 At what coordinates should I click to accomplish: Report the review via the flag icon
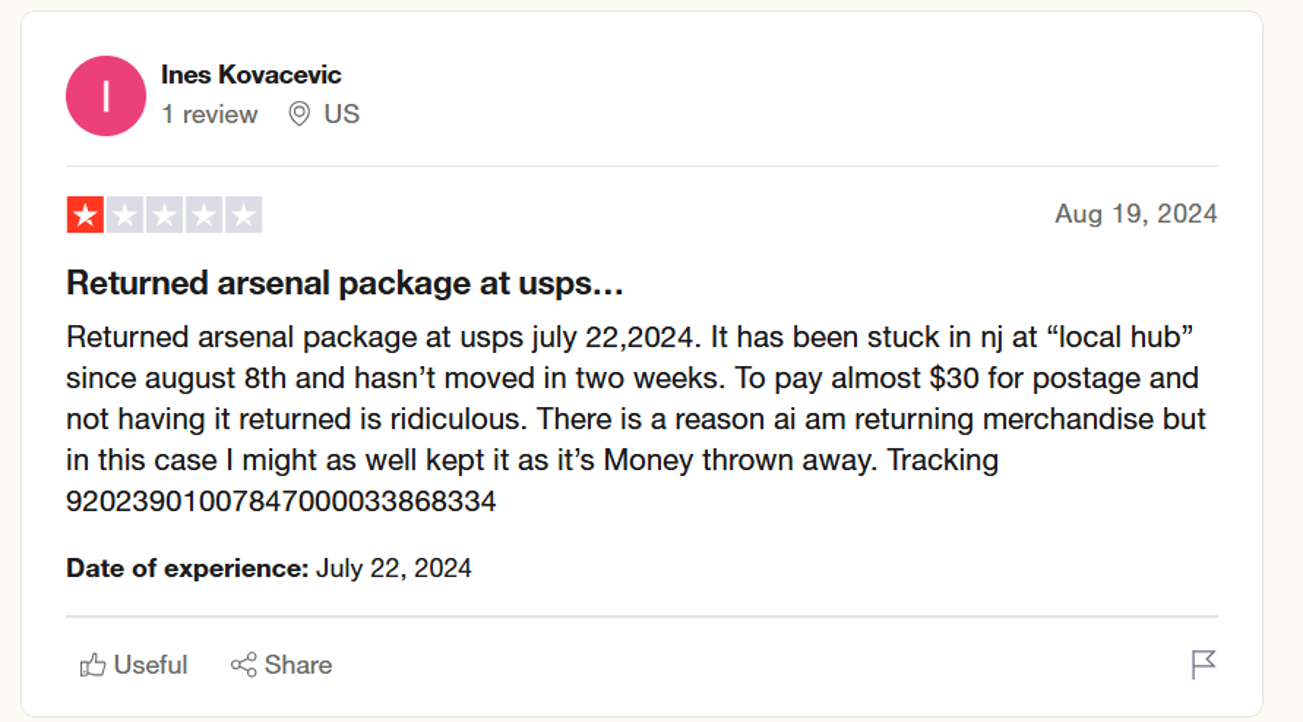click(x=1204, y=664)
